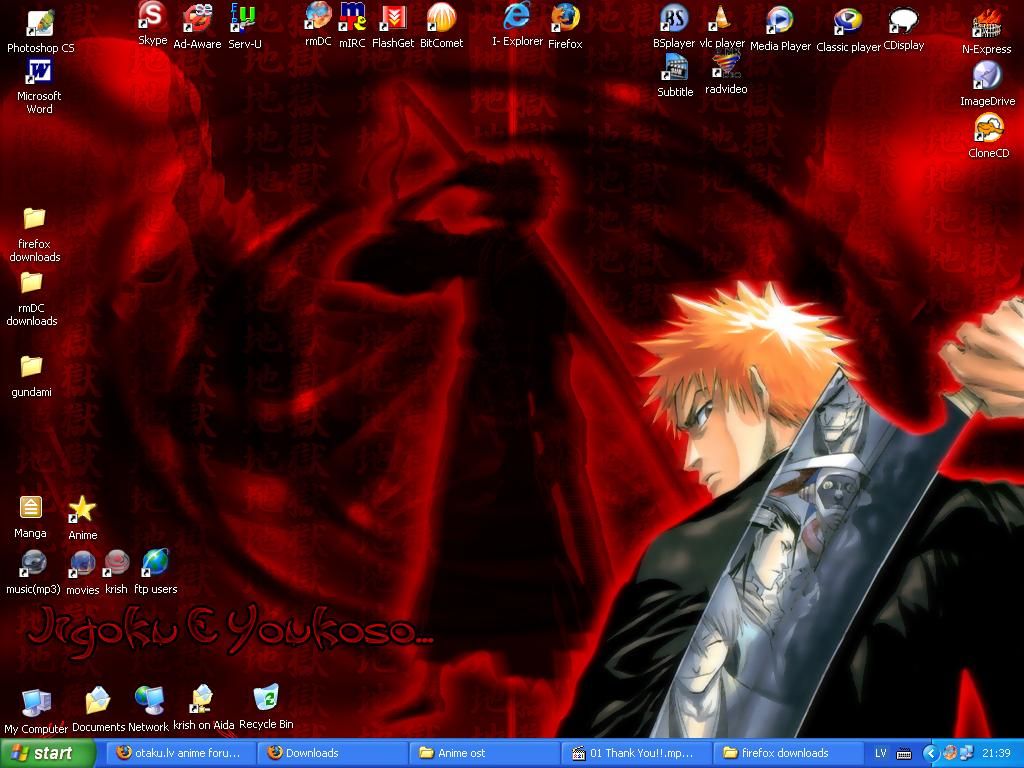Viewport: 1024px width, 768px height.
Task: Open the I-Explorer desktop icon
Action: tap(517, 16)
